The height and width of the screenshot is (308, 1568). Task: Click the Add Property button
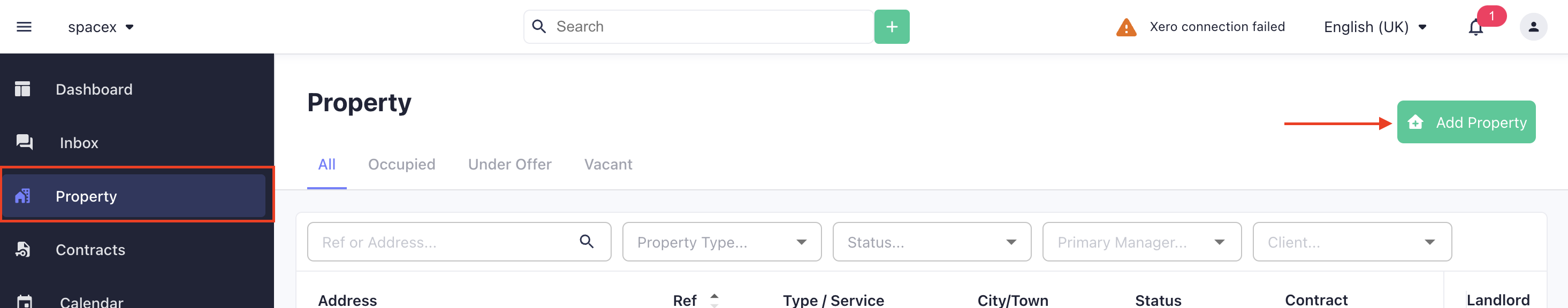tap(1466, 122)
